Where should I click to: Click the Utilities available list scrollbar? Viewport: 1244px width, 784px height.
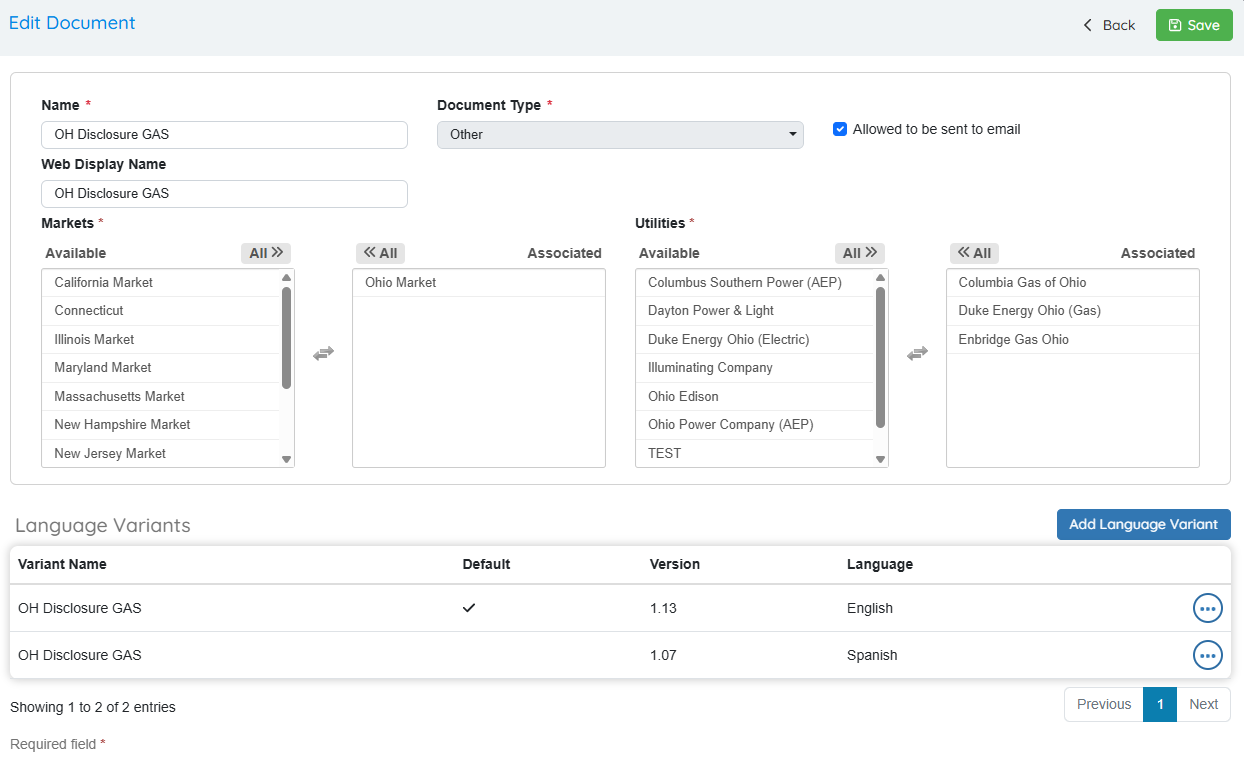(881, 357)
